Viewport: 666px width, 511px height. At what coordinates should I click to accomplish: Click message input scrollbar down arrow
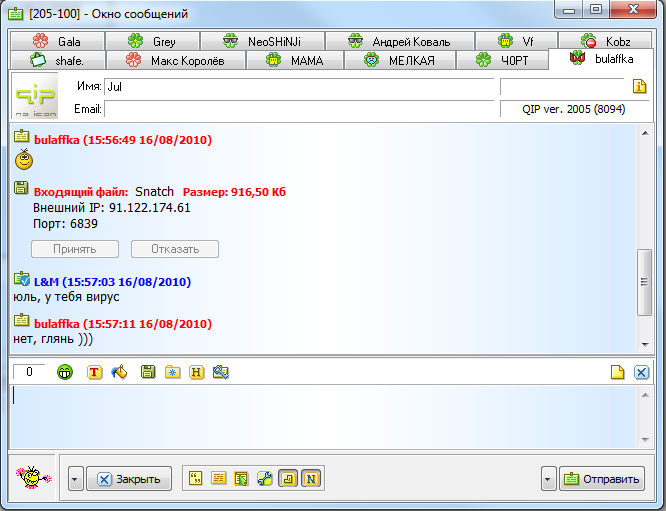(645, 440)
